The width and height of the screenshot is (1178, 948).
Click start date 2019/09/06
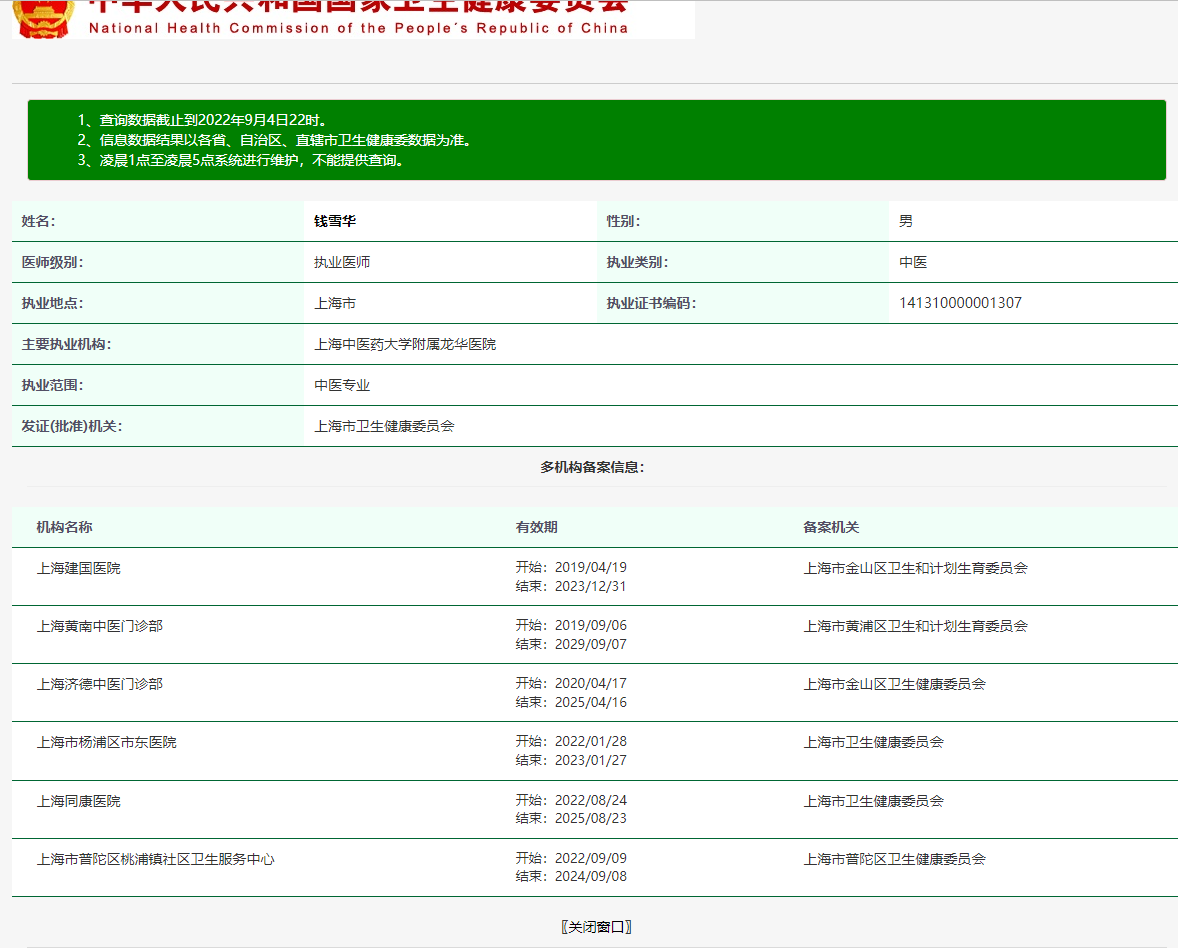[591, 625]
